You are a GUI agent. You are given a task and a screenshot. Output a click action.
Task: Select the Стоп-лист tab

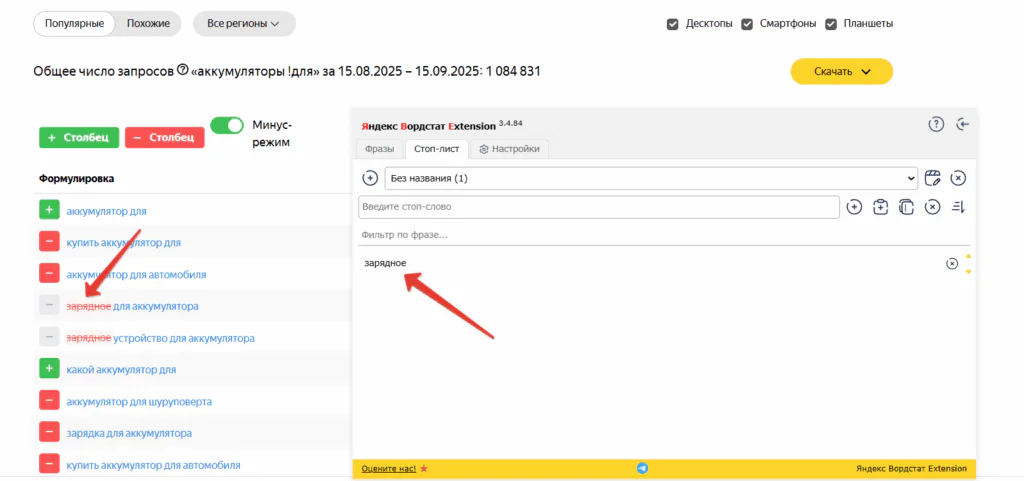pos(436,149)
